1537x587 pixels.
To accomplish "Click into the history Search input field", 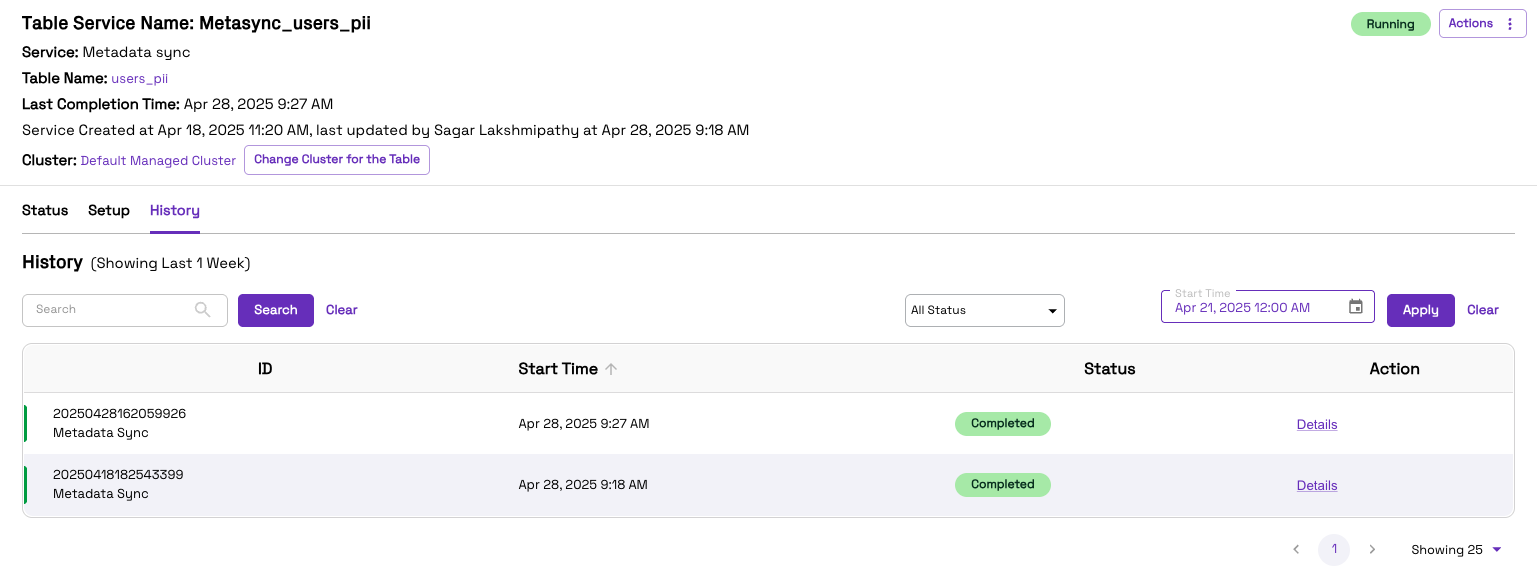I will 110,310.
